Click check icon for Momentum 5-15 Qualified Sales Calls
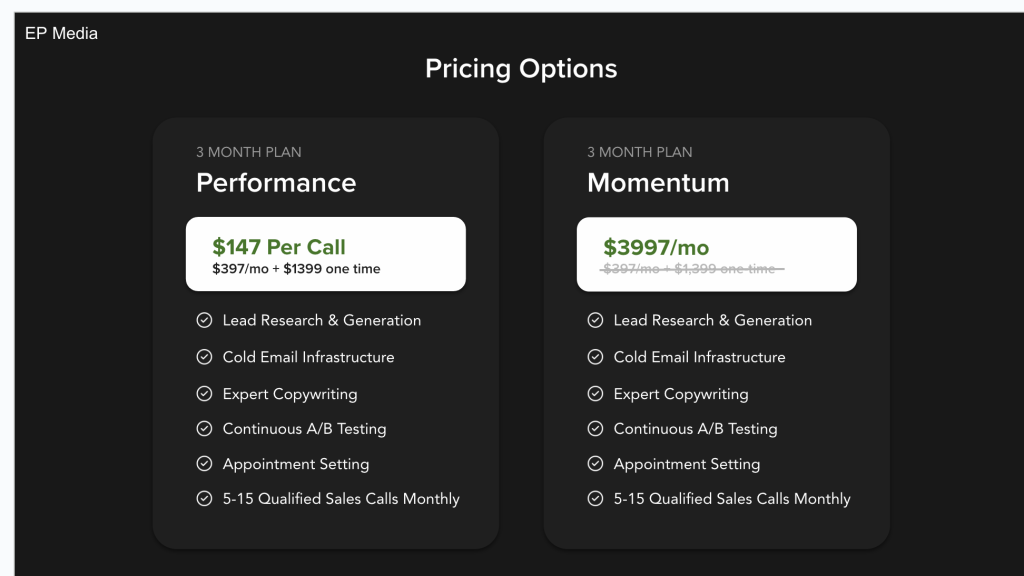Image resolution: width=1024 pixels, height=576 pixels. point(595,498)
